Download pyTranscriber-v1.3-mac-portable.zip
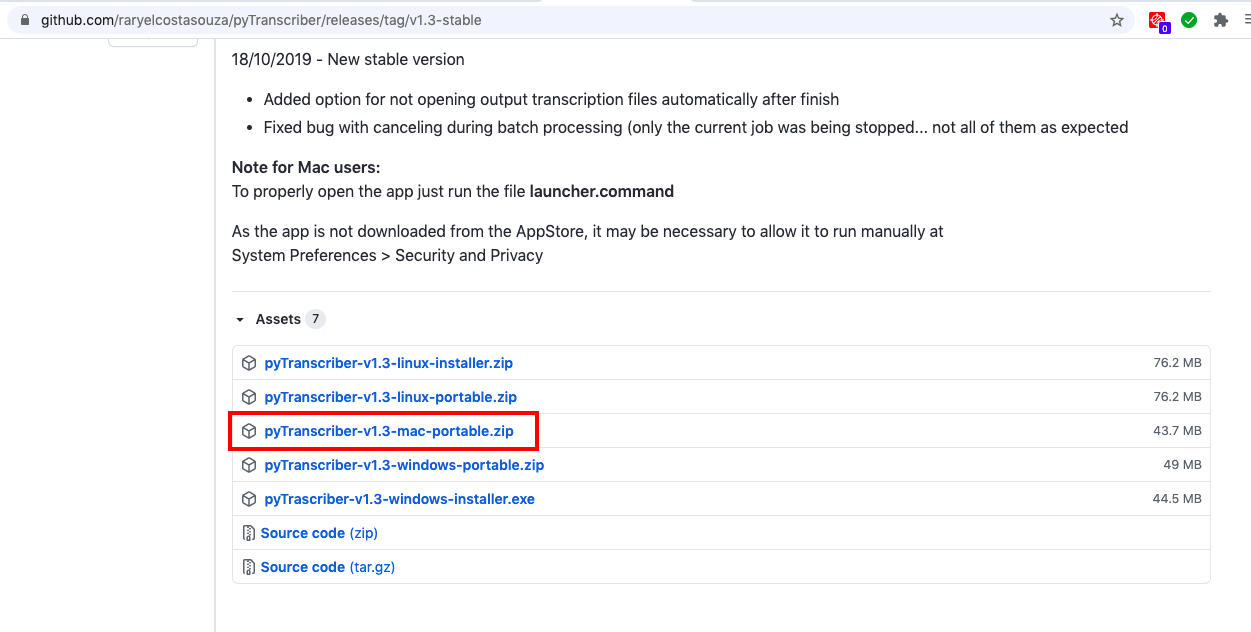 [x=389, y=431]
